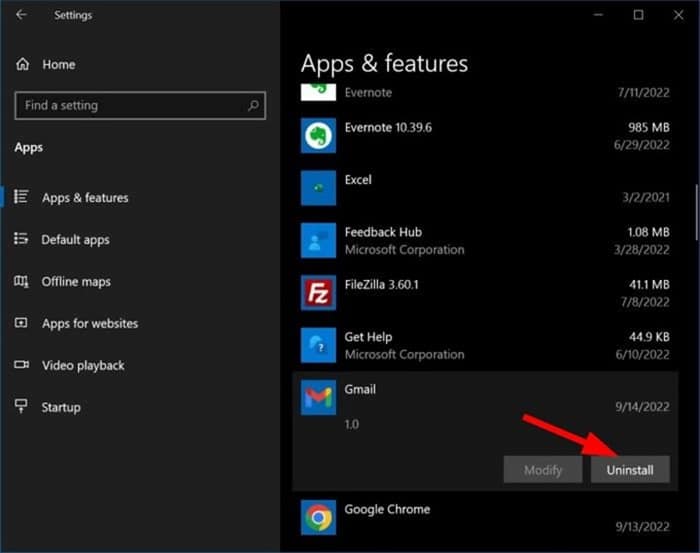
Task: Click the search magnifier icon
Action: tap(253, 105)
